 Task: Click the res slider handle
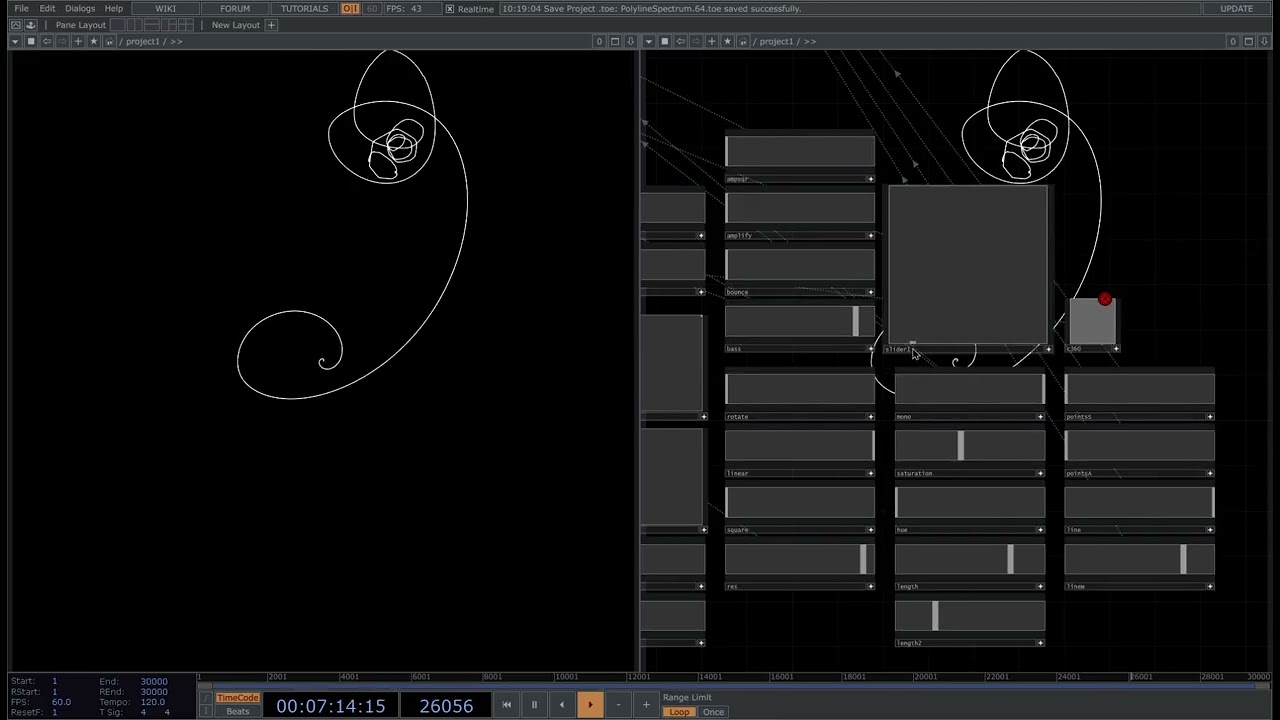point(863,559)
